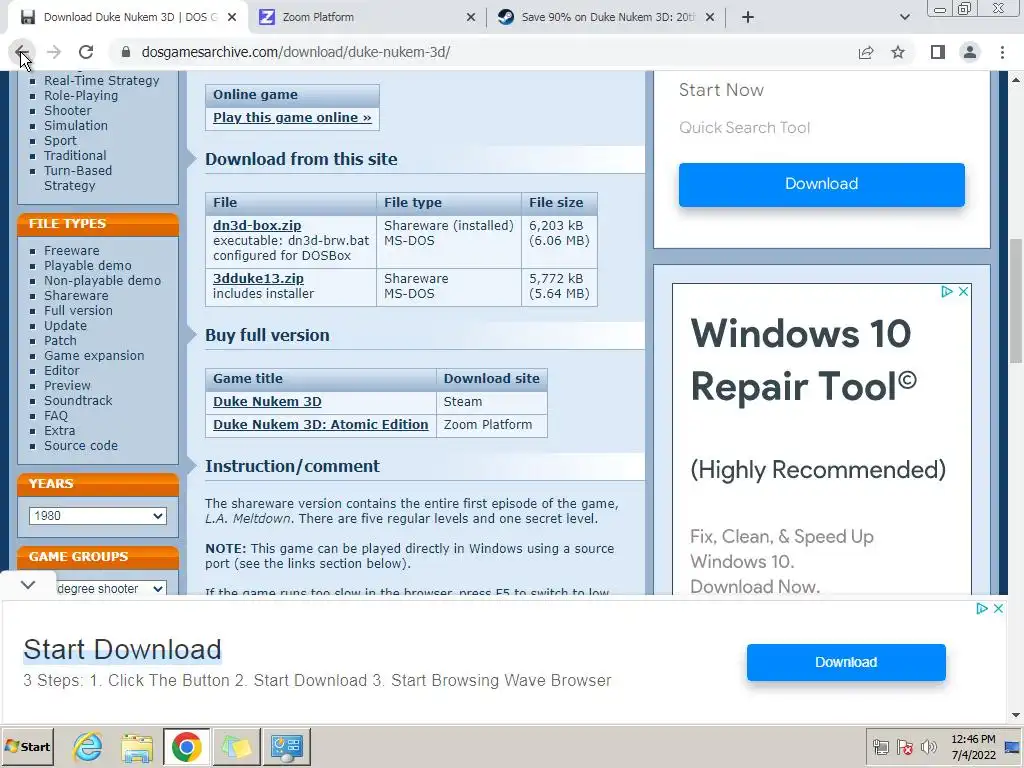The width and height of the screenshot is (1024, 768).
Task: Open Windows Explorer folder from taskbar
Action: (137, 746)
